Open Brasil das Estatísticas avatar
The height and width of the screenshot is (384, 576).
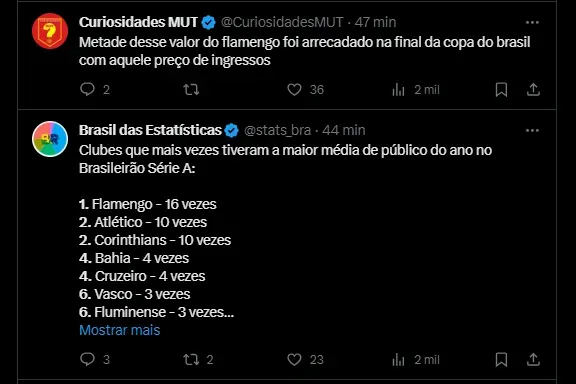point(50,139)
